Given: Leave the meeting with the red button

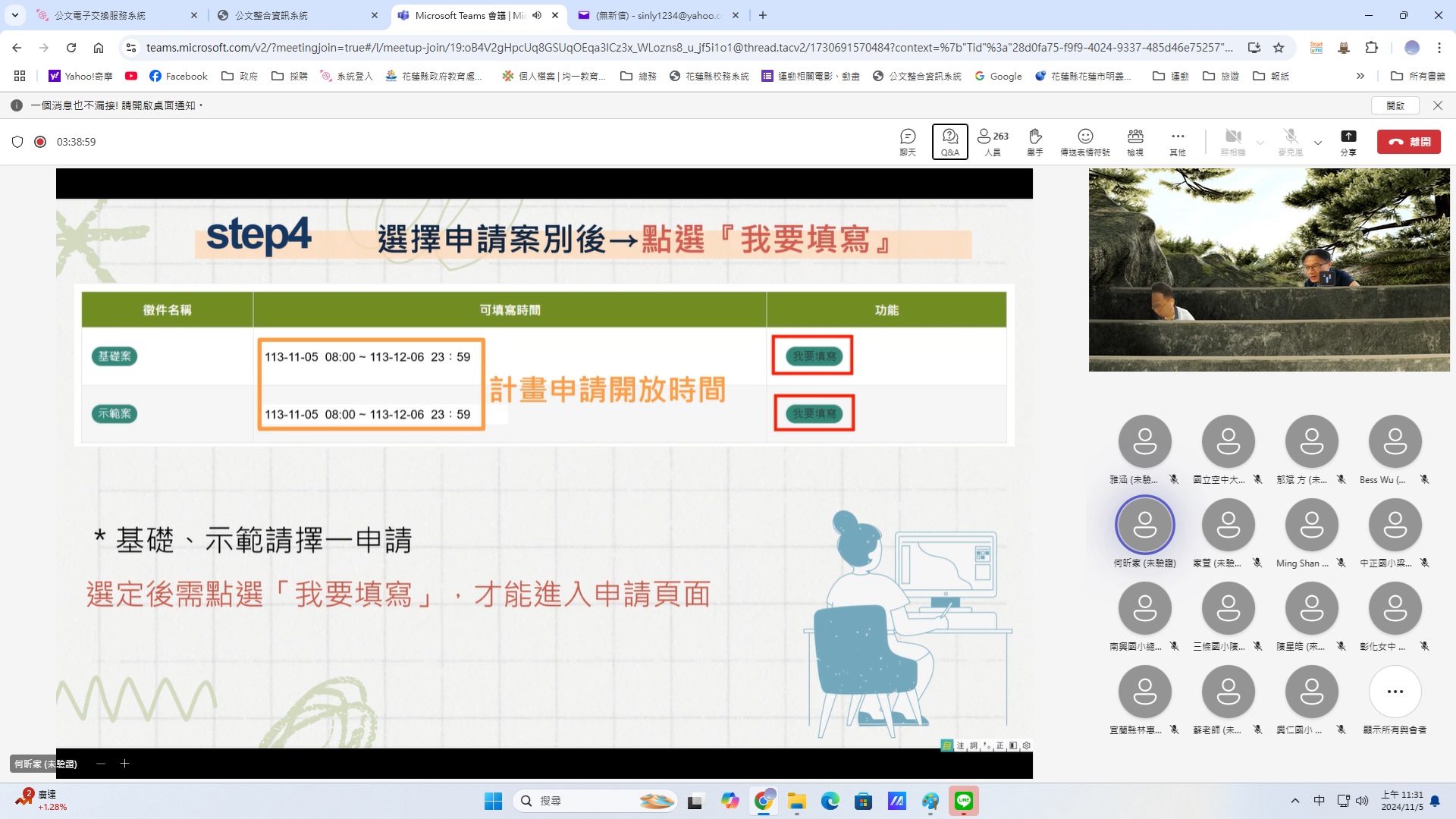Looking at the screenshot, I should (1409, 142).
